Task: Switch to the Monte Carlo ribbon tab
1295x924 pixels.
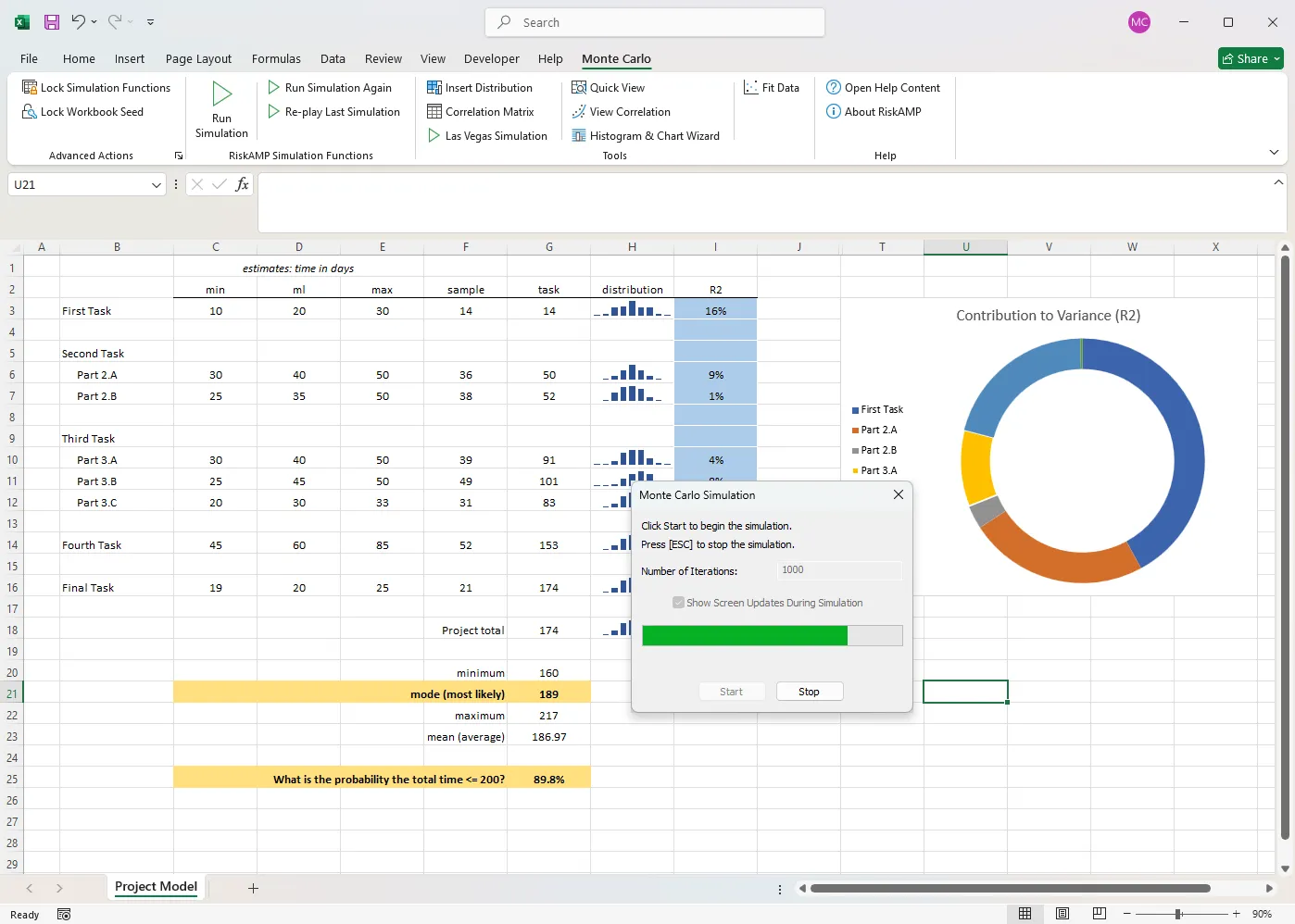Action: coord(615,58)
